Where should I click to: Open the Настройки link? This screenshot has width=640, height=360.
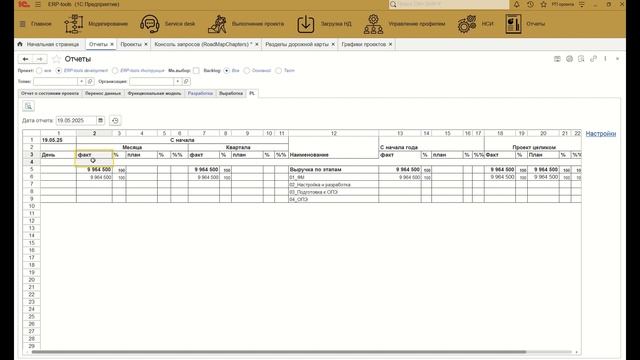pos(600,133)
